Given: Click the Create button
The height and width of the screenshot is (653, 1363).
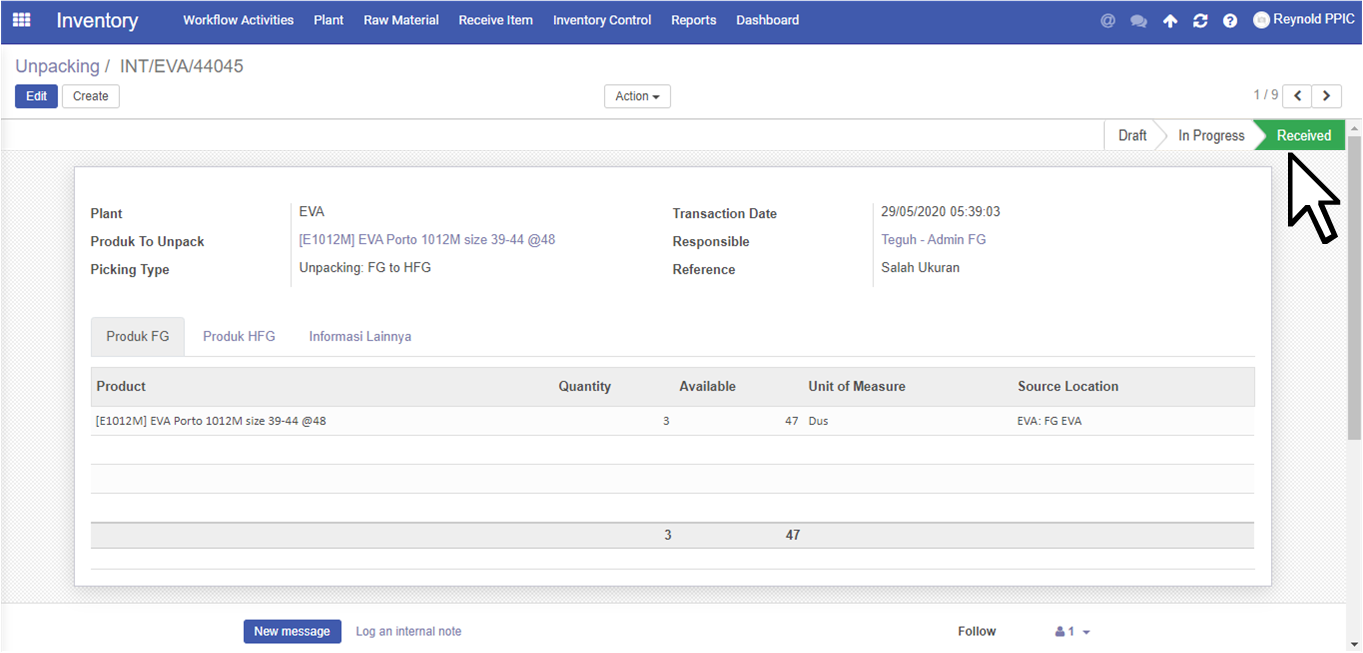Looking at the screenshot, I should point(90,96).
